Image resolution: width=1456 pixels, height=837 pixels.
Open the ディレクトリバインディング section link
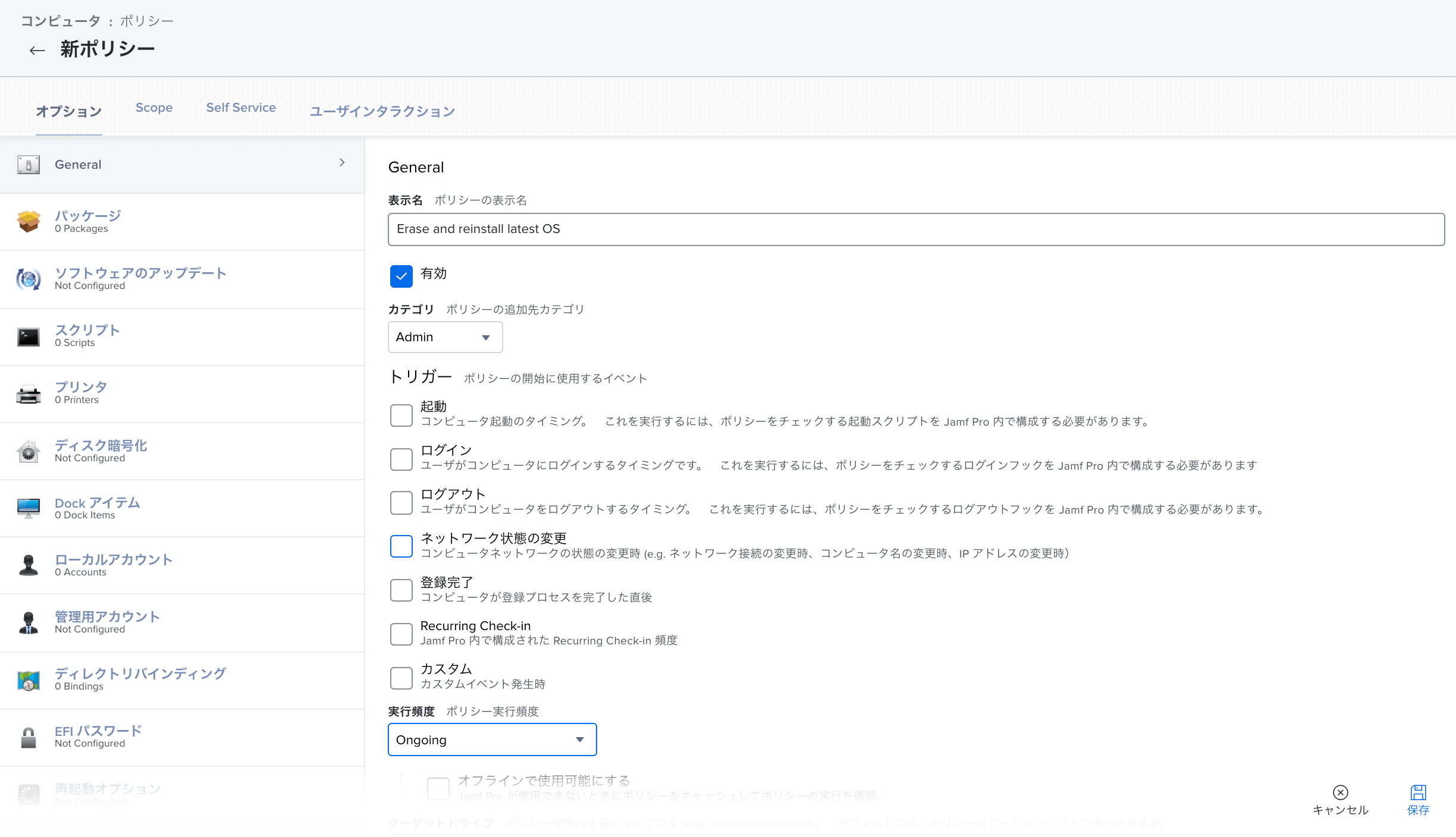tap(140, 674)
